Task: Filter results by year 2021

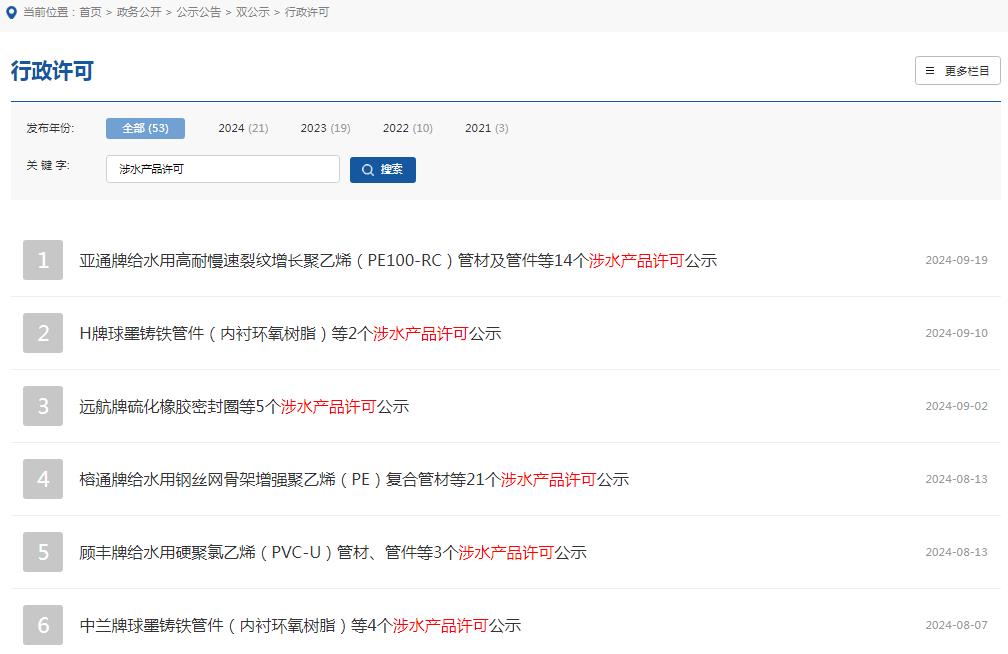Action: 487,128
